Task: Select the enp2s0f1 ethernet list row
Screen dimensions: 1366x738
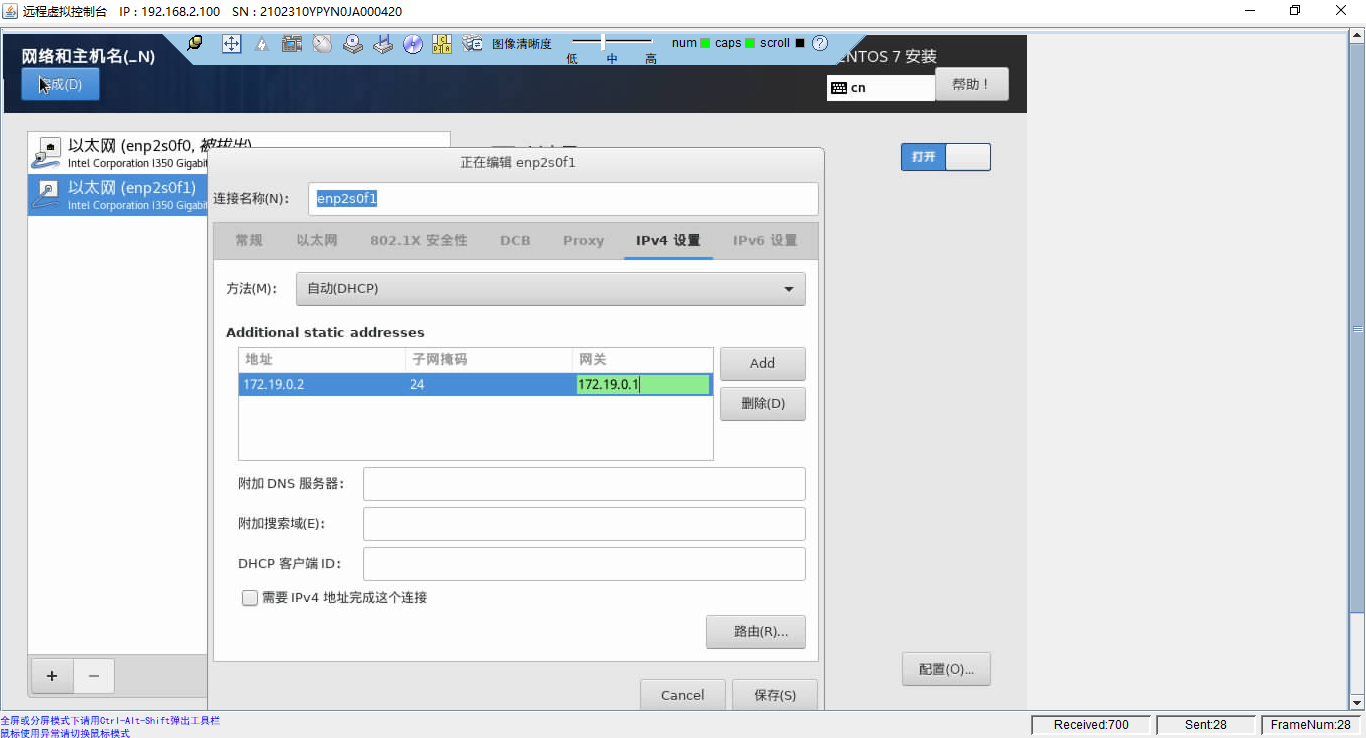Action: point(118,194)
